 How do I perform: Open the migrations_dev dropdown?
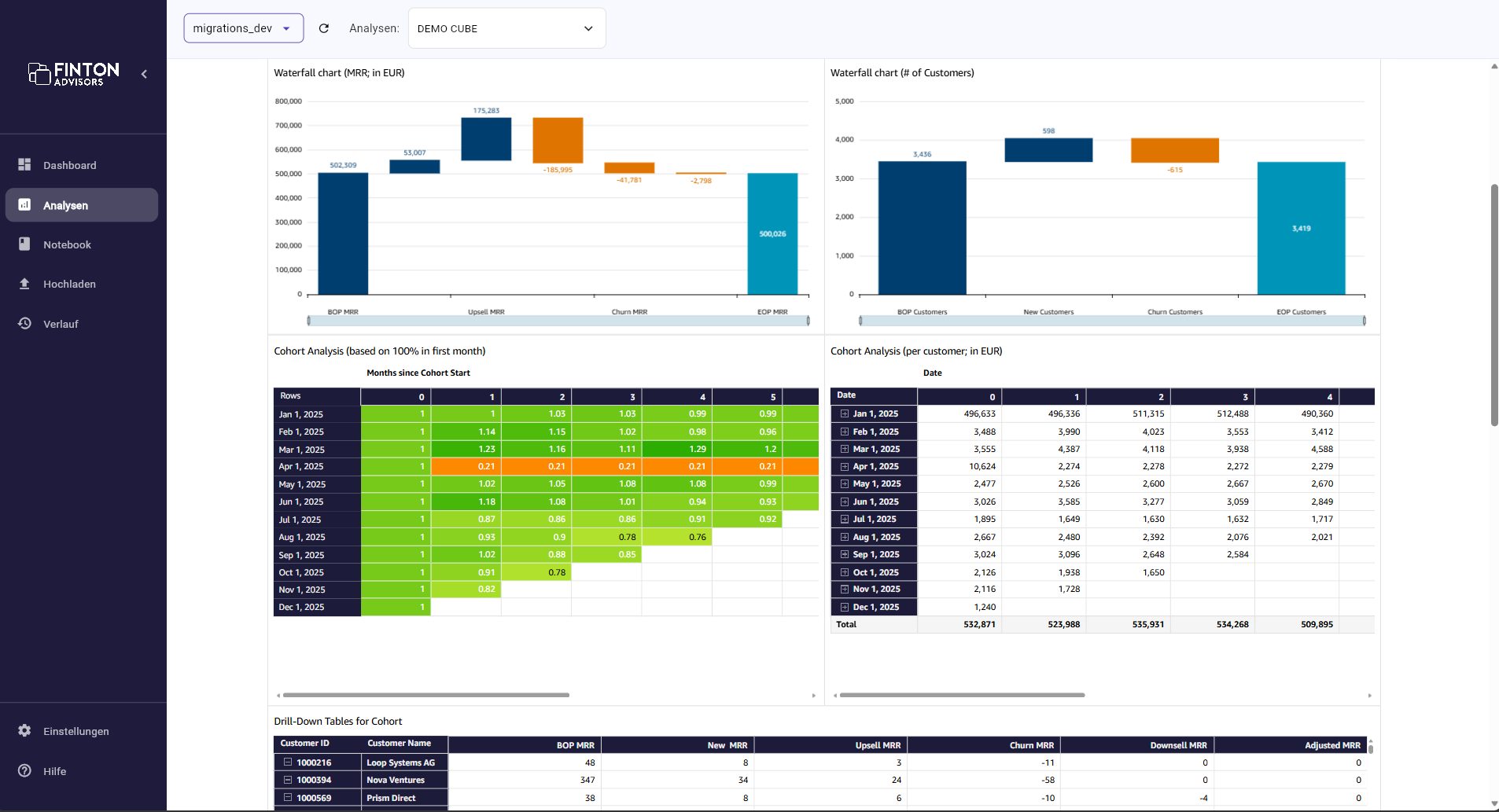pos(244,28)
